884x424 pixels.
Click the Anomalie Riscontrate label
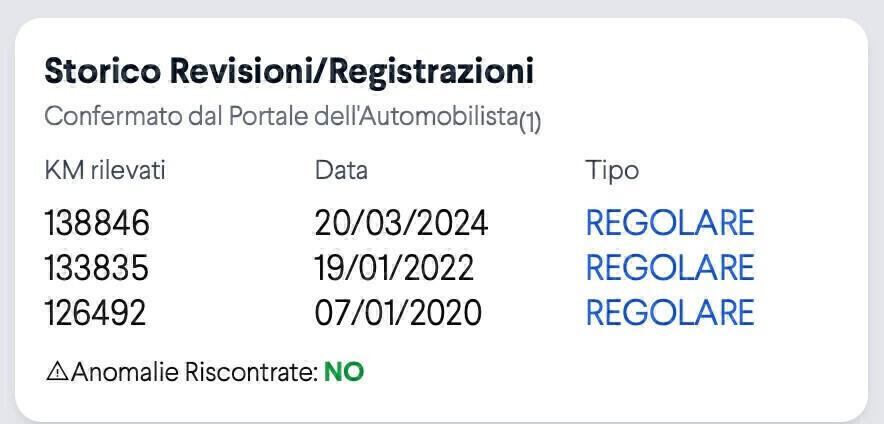pyautogui.click(x=194, y=373)
